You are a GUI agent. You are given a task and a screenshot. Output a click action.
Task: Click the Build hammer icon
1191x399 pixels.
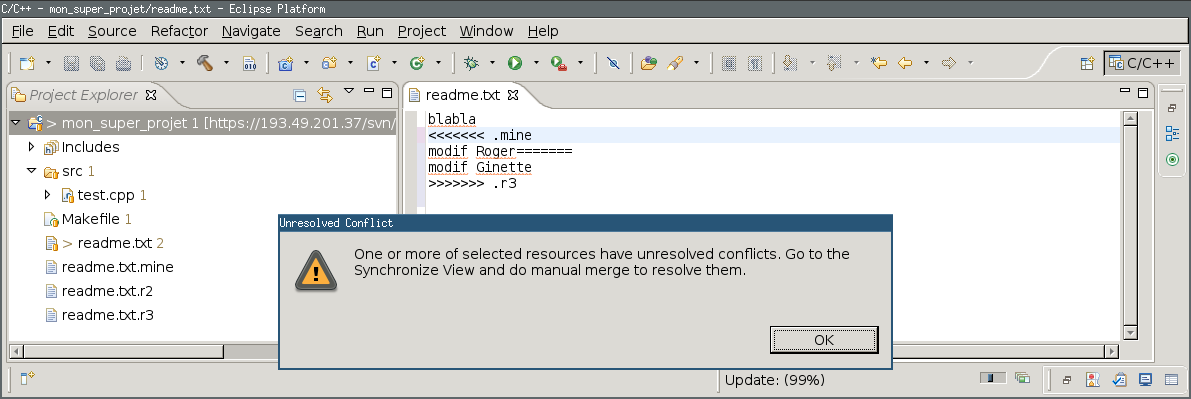pyautogui.click(x=205, y=63)
